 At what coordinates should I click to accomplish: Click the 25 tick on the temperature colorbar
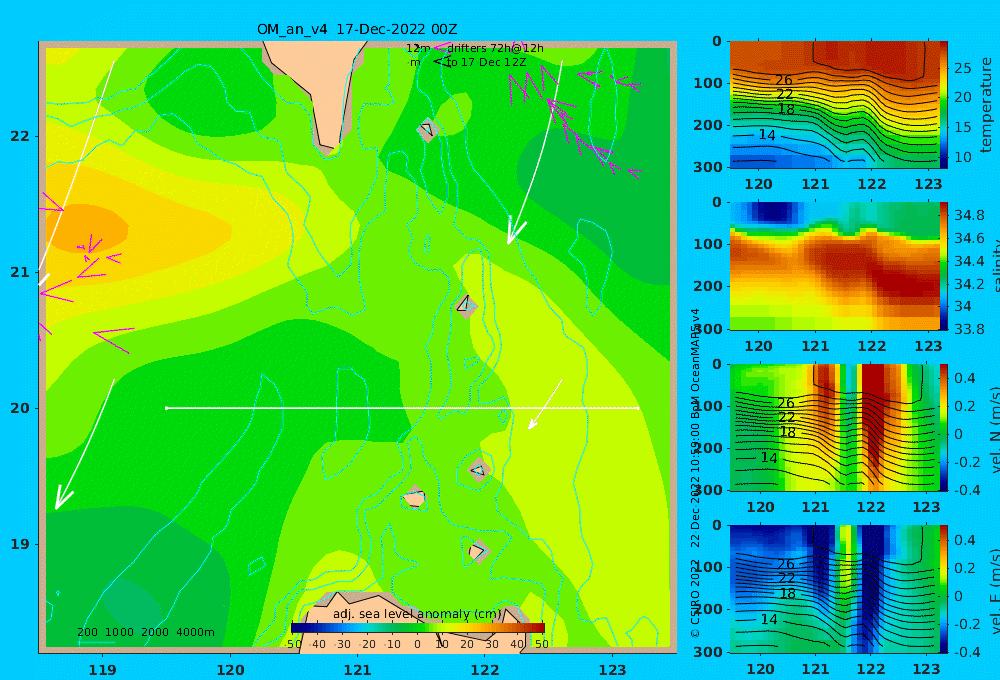coord(963,68)
